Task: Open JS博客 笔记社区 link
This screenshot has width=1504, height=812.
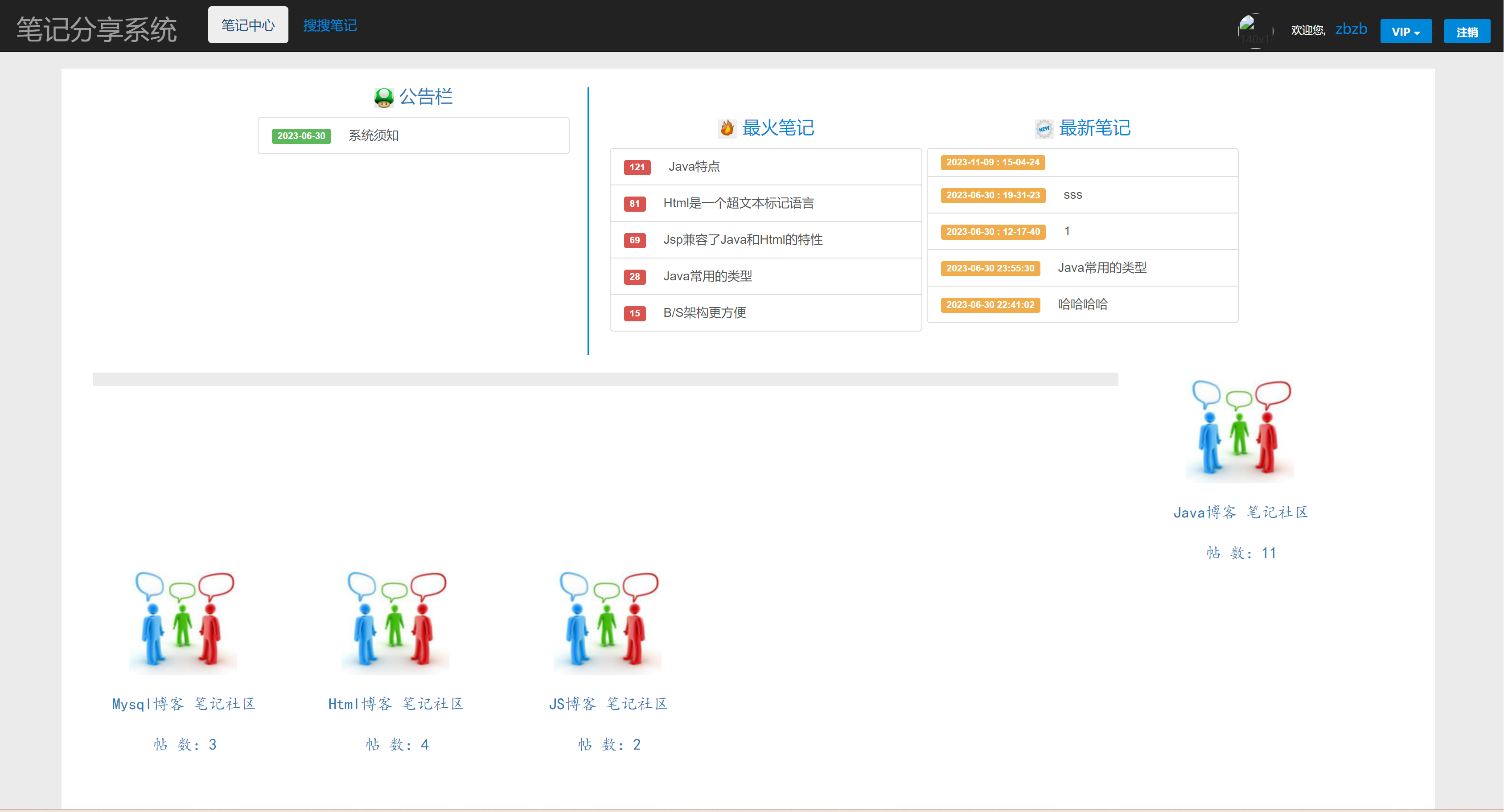Action: click(x=608, y=703)
